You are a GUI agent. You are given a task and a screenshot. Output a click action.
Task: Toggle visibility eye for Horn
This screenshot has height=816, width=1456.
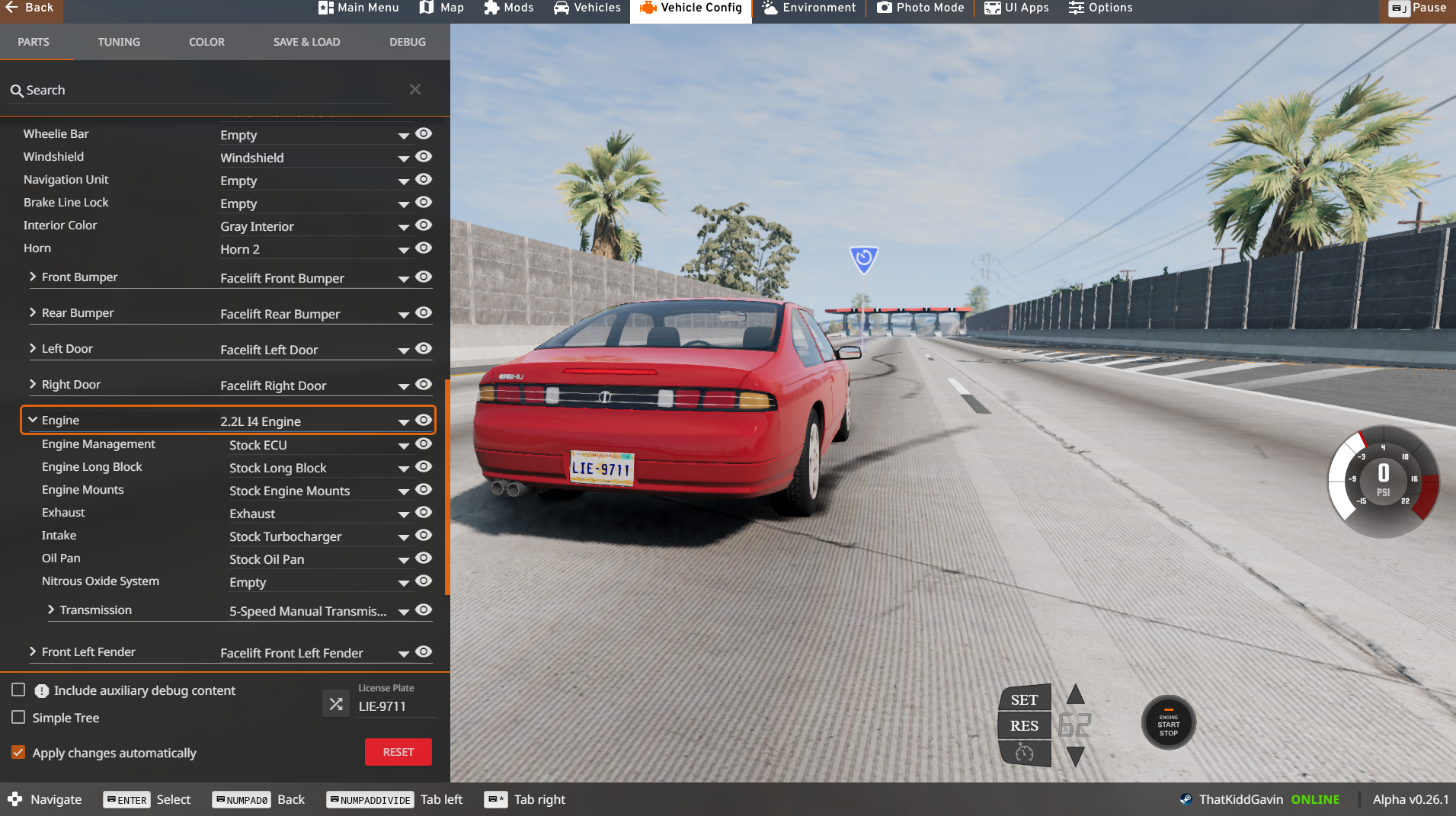(424, 248)
